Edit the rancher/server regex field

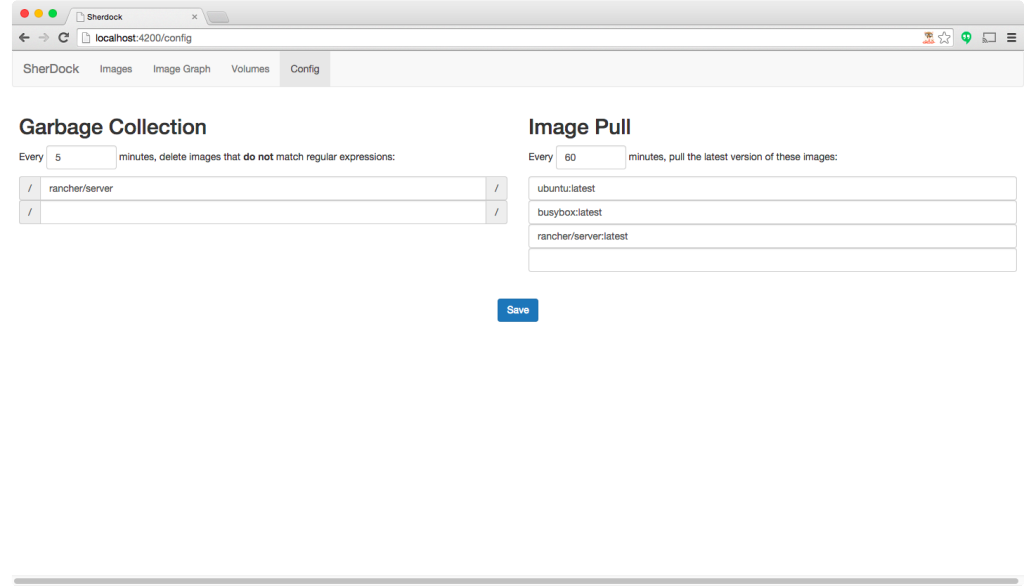[x=262, y=188]
